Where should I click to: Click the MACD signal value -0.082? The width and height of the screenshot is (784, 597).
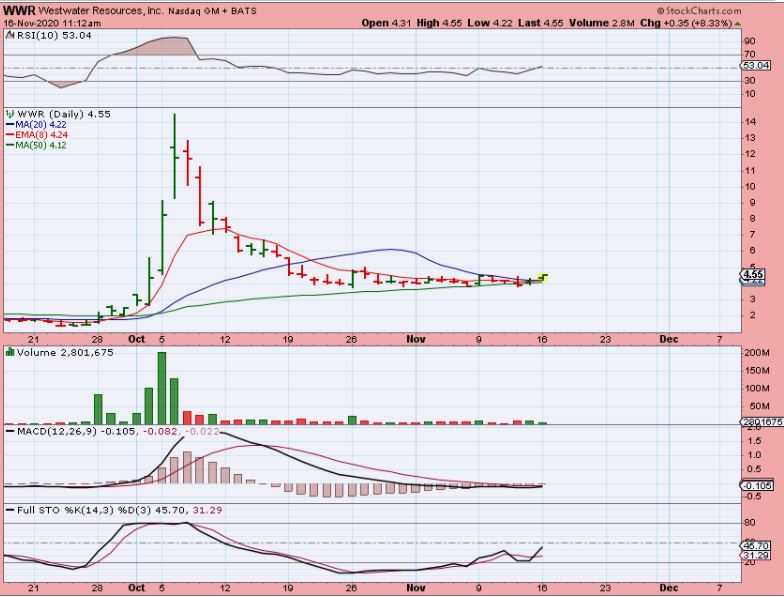click(162, 431)
